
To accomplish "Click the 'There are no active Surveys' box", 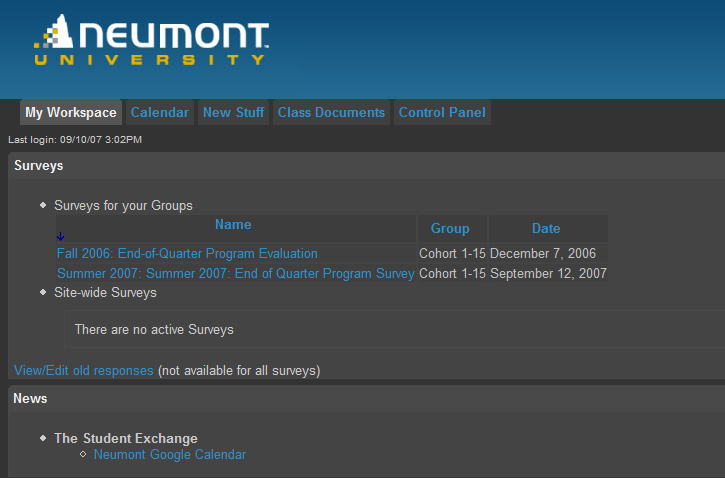I will tap(154, 329).
